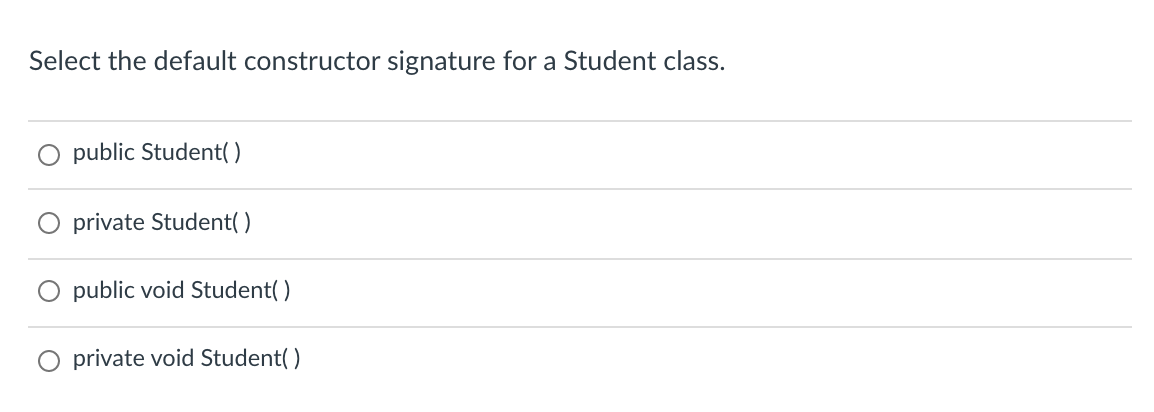The width and height of the screenshot is (1154, 412).
Task: Click the 'private Student( )' answer label text
Action: [161, 221]
